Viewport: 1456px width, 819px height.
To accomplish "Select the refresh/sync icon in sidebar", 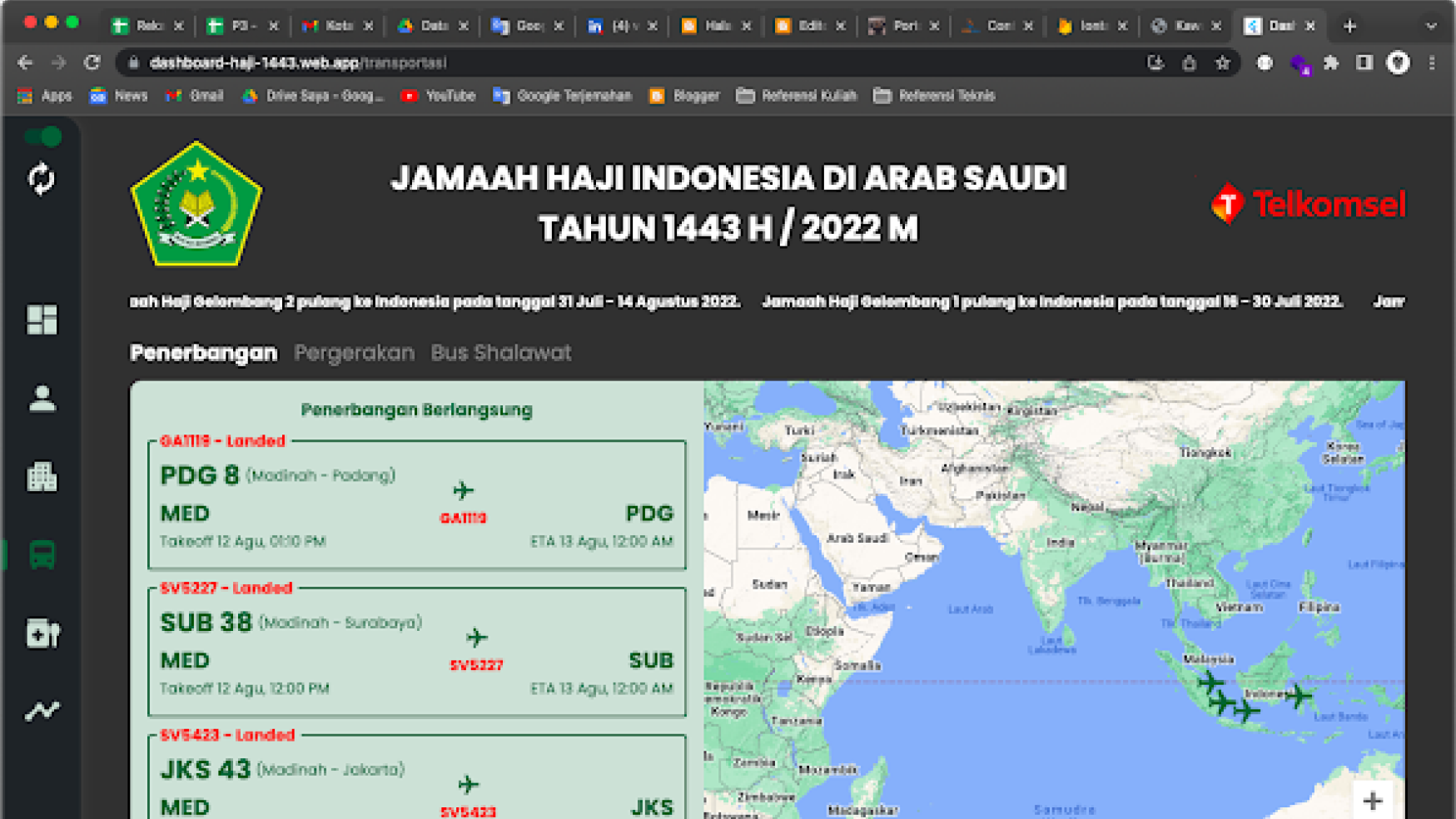I will pos(42,179).
